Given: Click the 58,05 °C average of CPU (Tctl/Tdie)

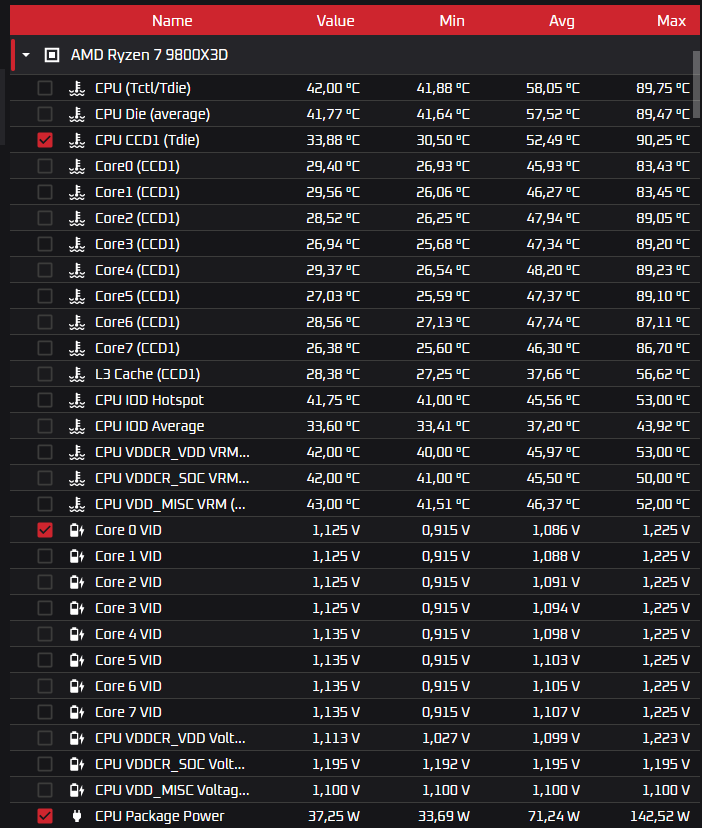Looking at the screenshot, I should [x=553, y=88].
